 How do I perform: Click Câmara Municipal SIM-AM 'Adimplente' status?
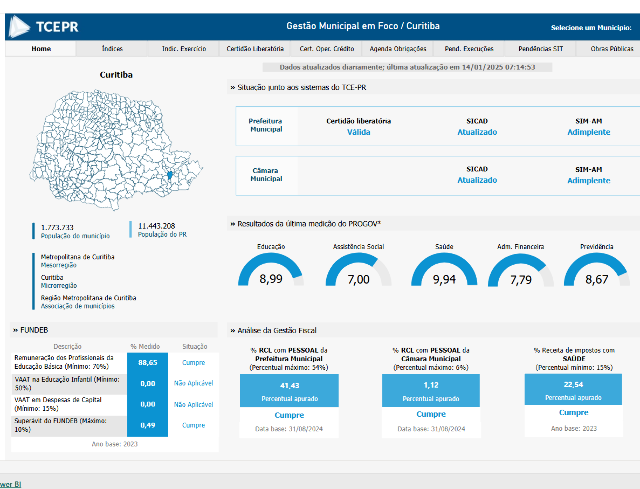588,181
